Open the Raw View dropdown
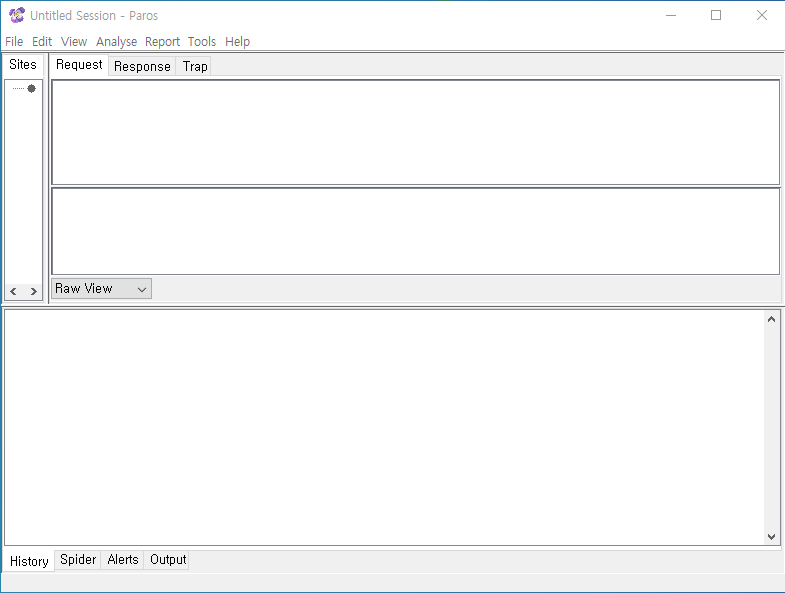This screenshot has height=593, width=785. [101, 289]
